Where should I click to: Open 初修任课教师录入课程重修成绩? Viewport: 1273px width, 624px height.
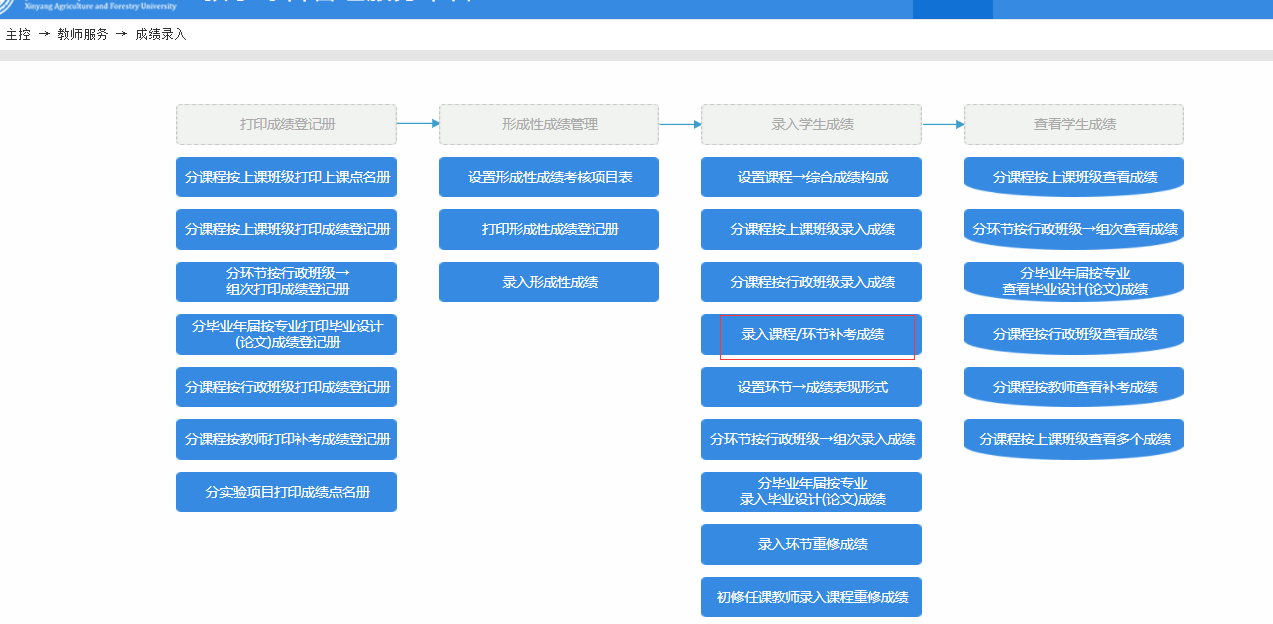coord(811,597)
